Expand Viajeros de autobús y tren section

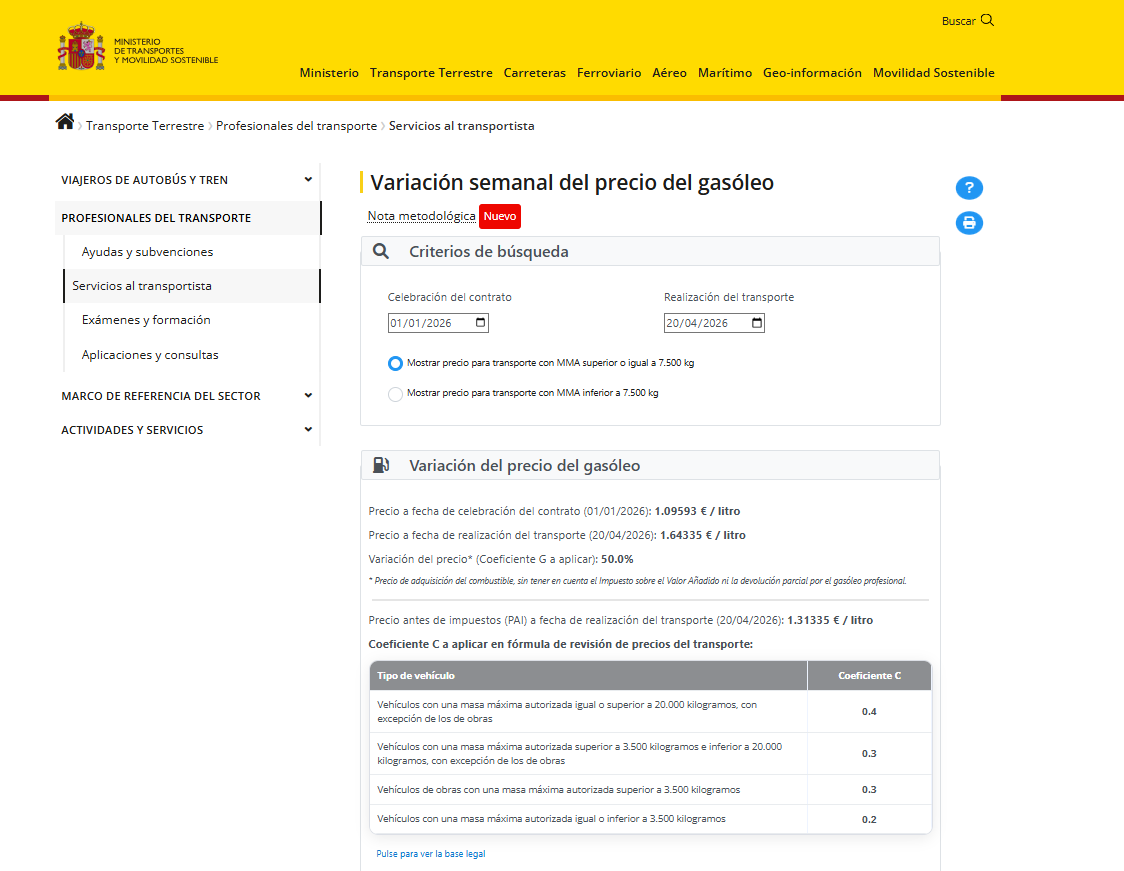(308, 180)
